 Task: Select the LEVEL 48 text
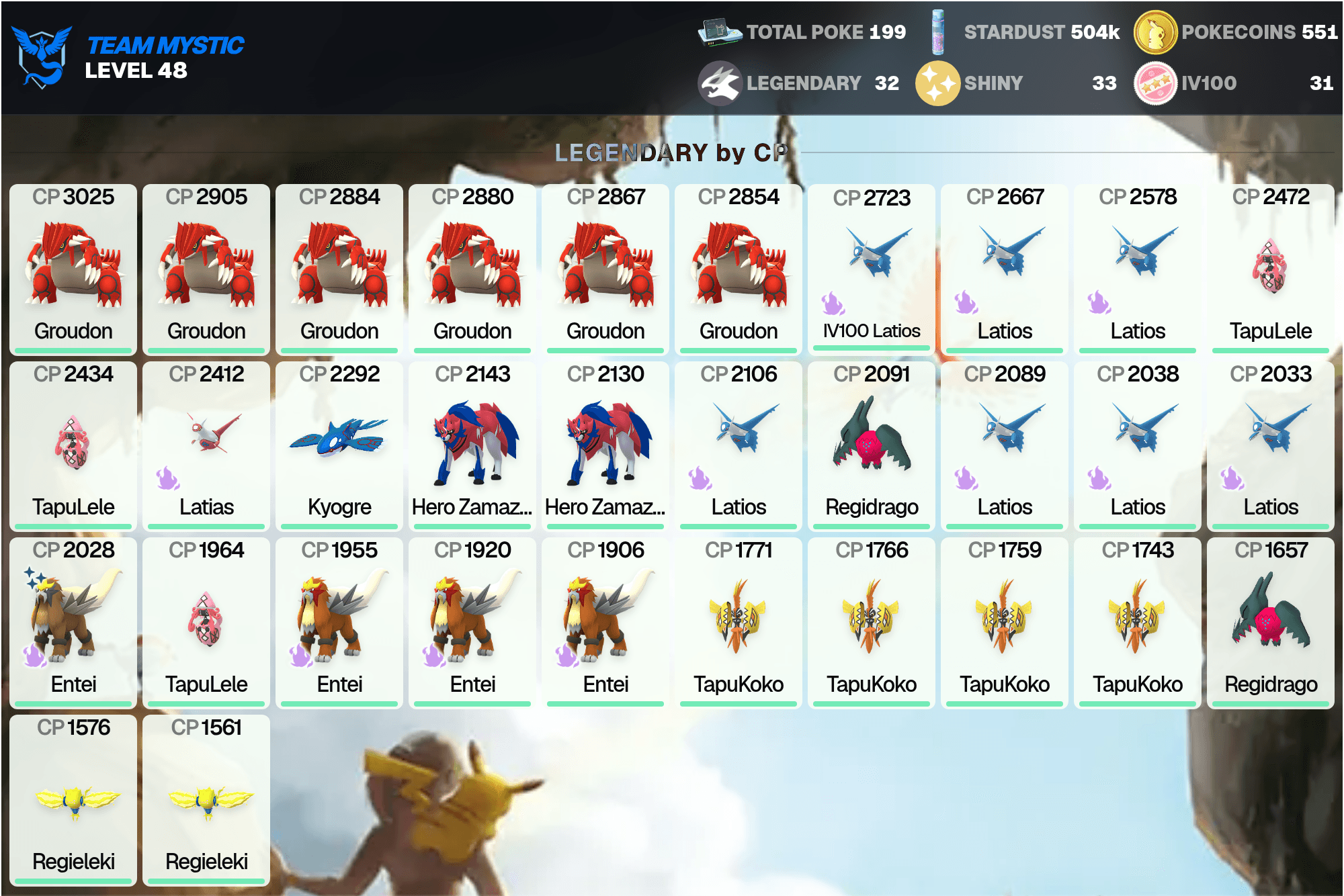[x=136, y=70]
